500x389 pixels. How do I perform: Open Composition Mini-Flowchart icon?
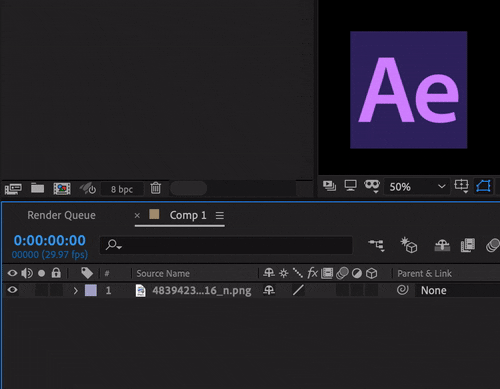coord(377,245)
